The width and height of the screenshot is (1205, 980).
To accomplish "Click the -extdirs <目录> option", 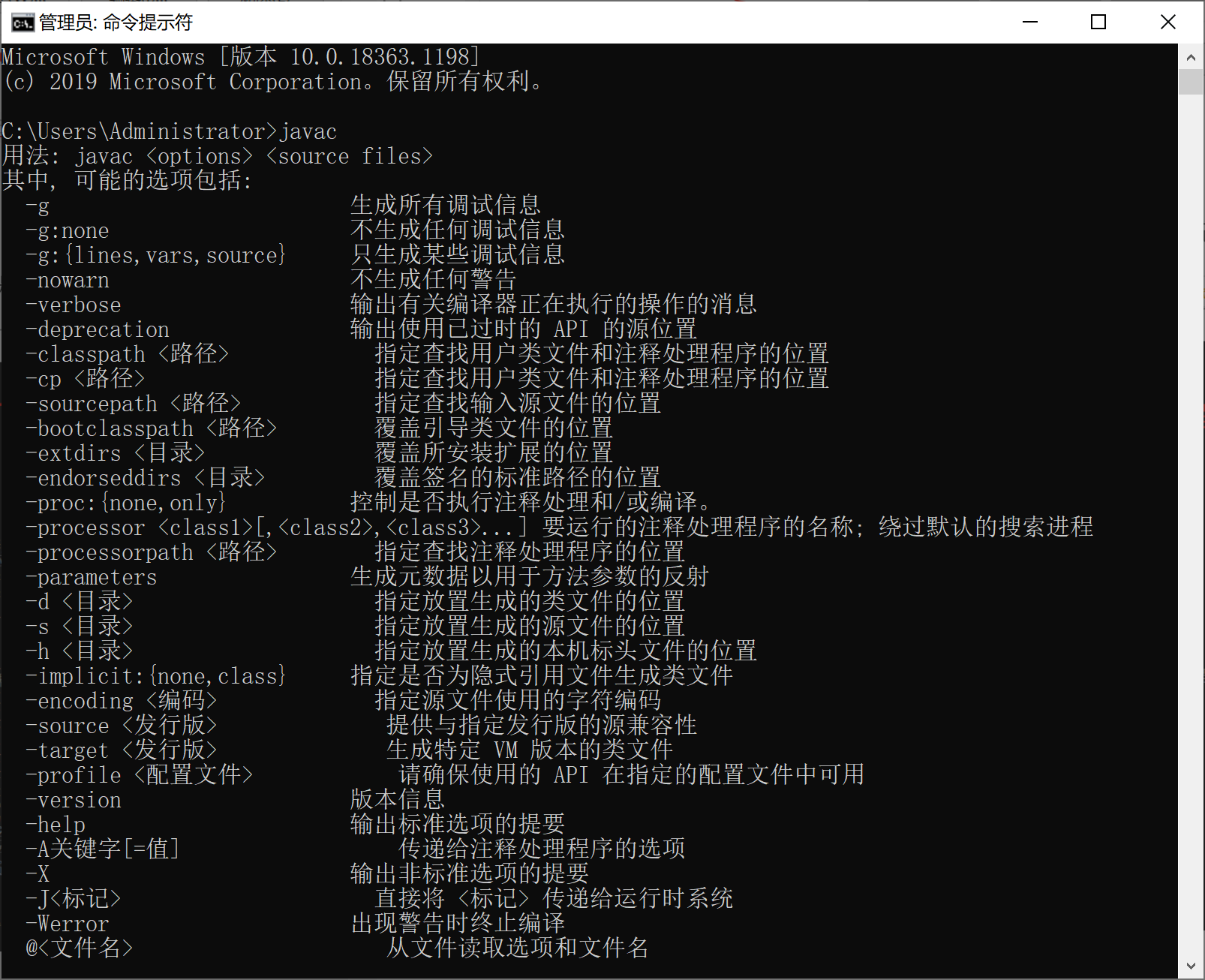I will [116, 453].
